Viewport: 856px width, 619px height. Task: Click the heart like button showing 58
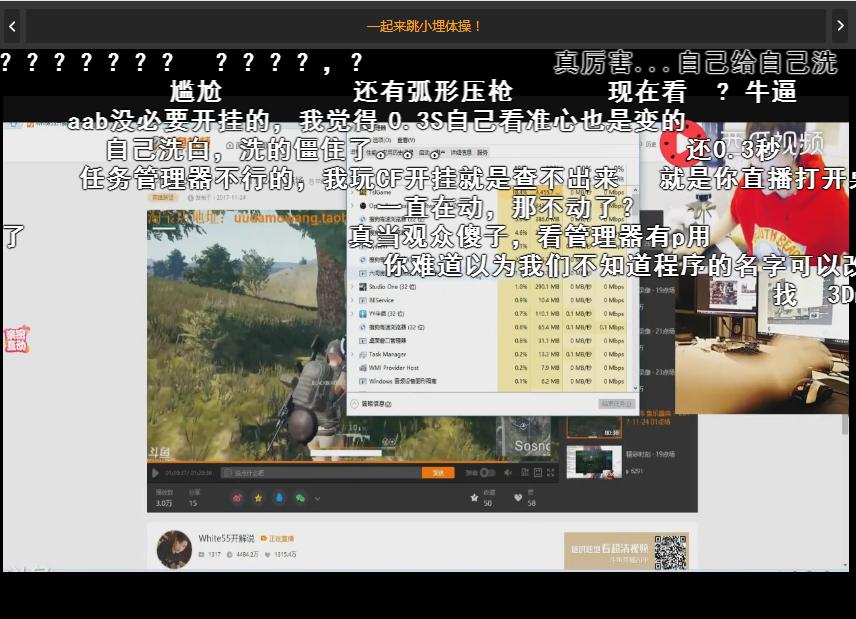[x=517, y=497]
